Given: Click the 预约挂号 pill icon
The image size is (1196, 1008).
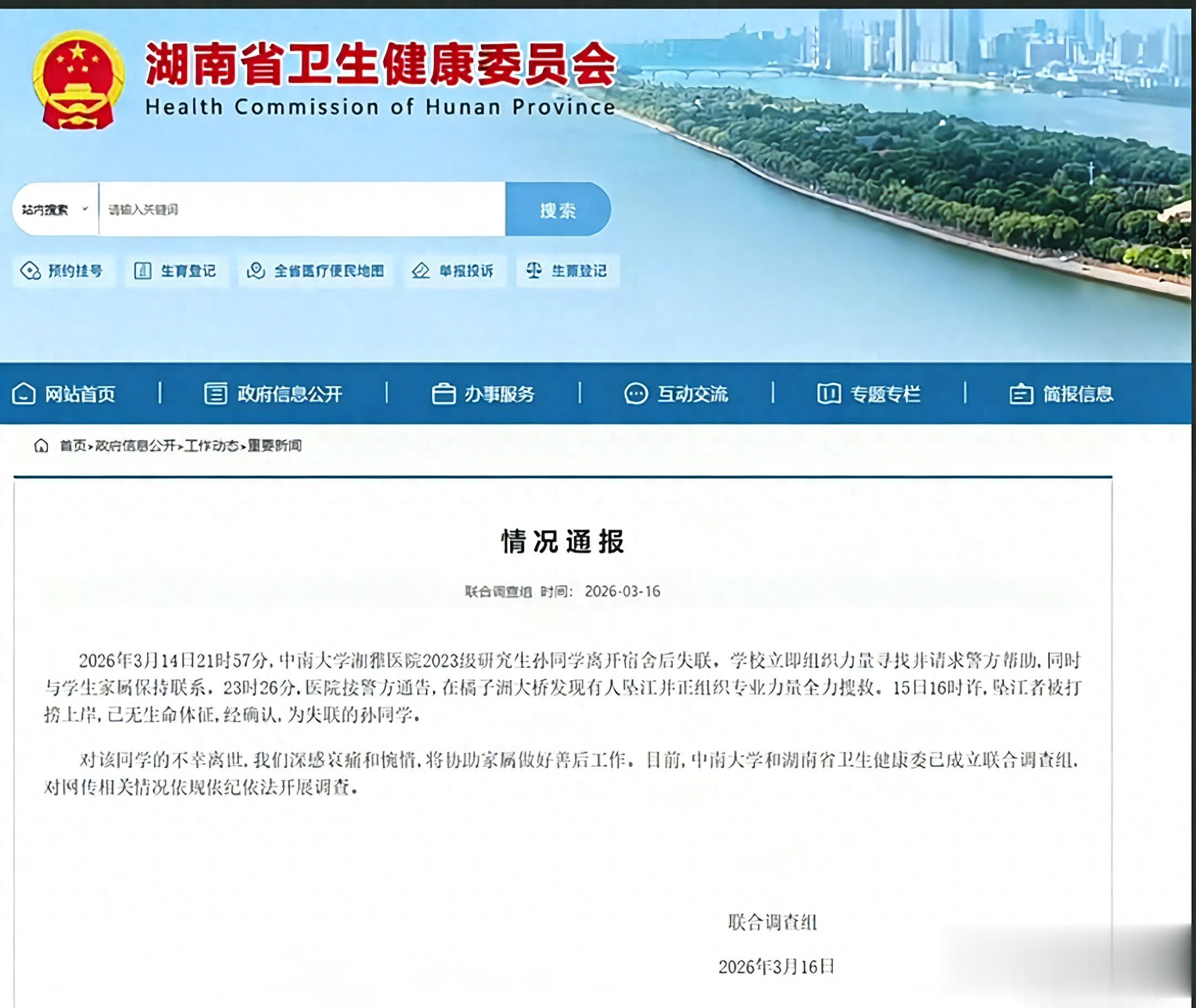Looking at the screenshot, I should [30, 270].
